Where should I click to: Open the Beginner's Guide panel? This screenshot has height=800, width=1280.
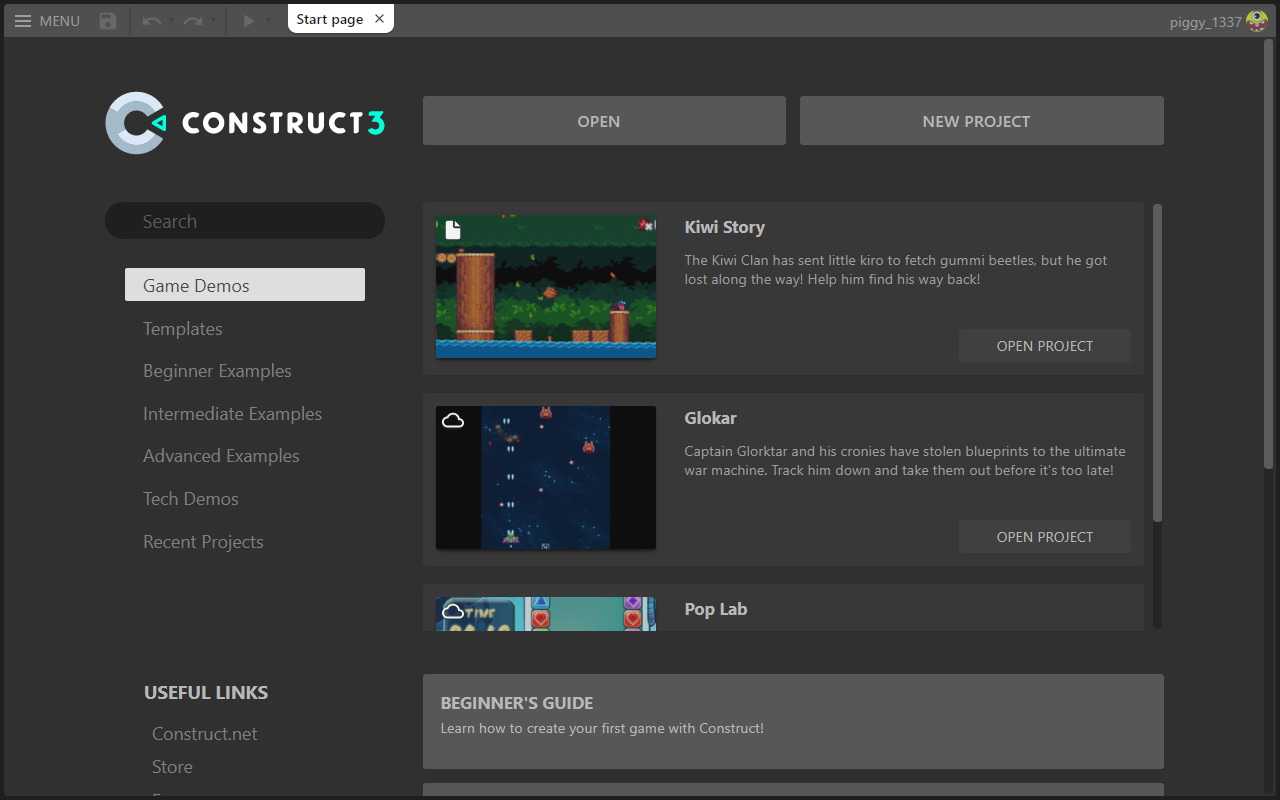[793, 721]
